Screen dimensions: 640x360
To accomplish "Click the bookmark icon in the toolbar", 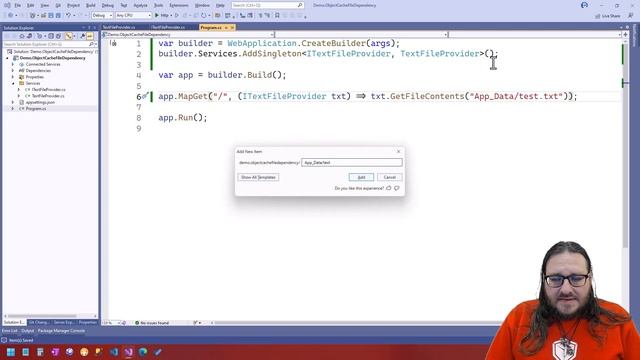I will 277,15.
